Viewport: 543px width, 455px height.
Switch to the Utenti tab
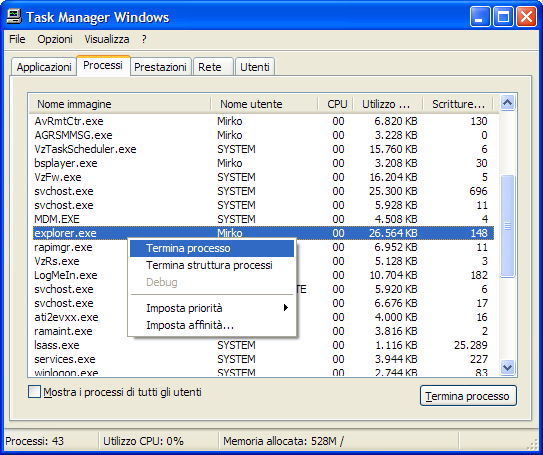[255, 67]
